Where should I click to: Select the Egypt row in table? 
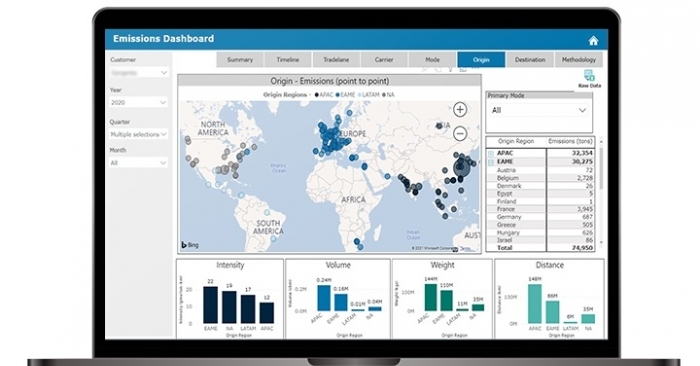540,194
